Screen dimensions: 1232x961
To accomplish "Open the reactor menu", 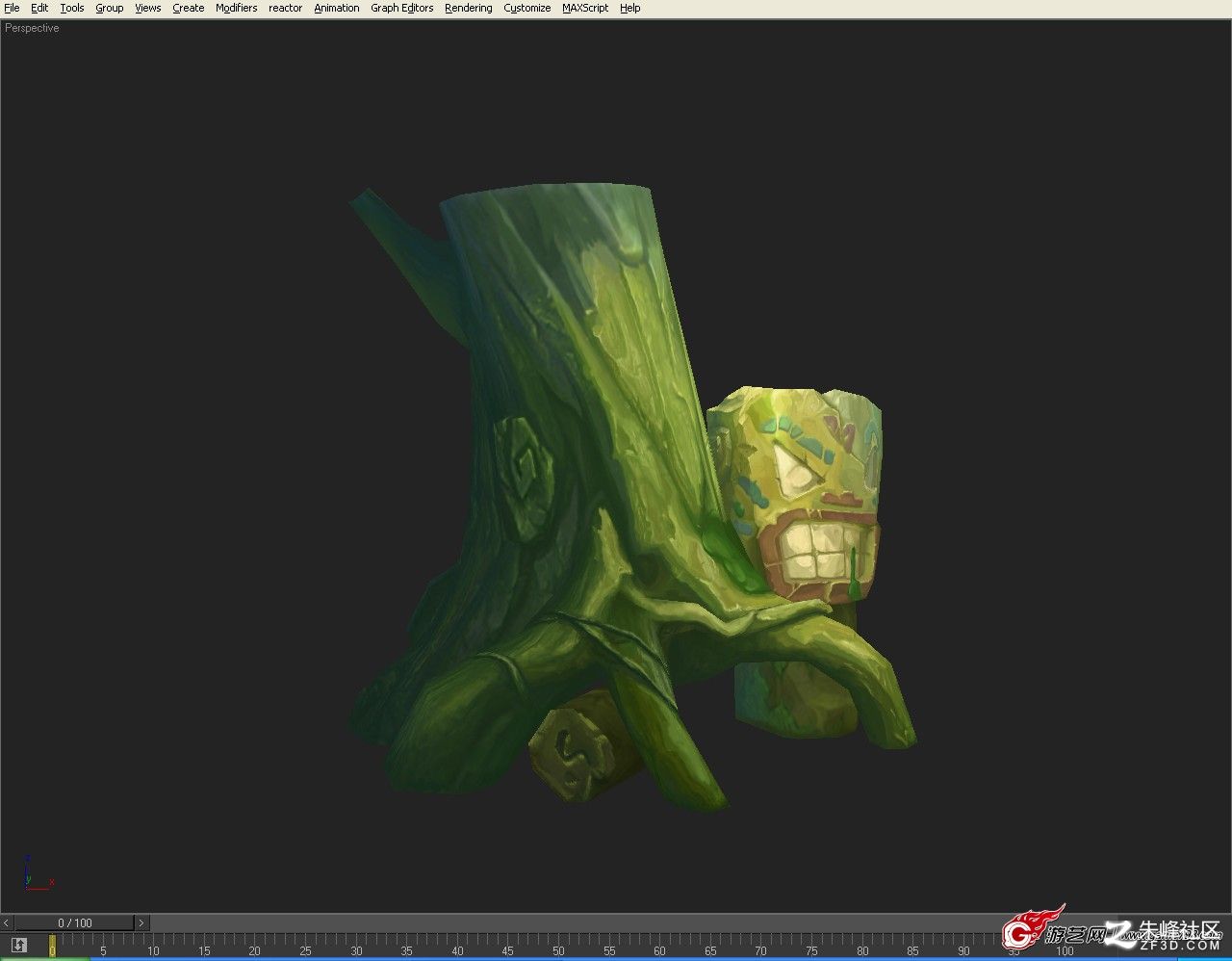I will coord(285,8).
